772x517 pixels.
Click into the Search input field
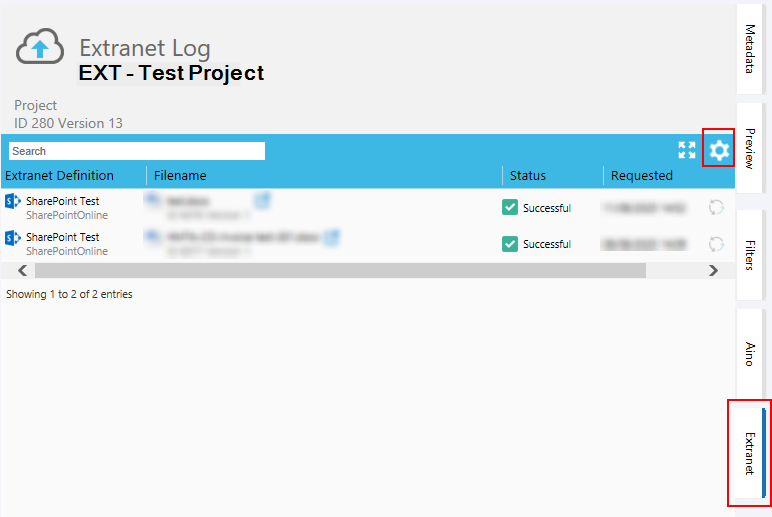click(137, 151)
